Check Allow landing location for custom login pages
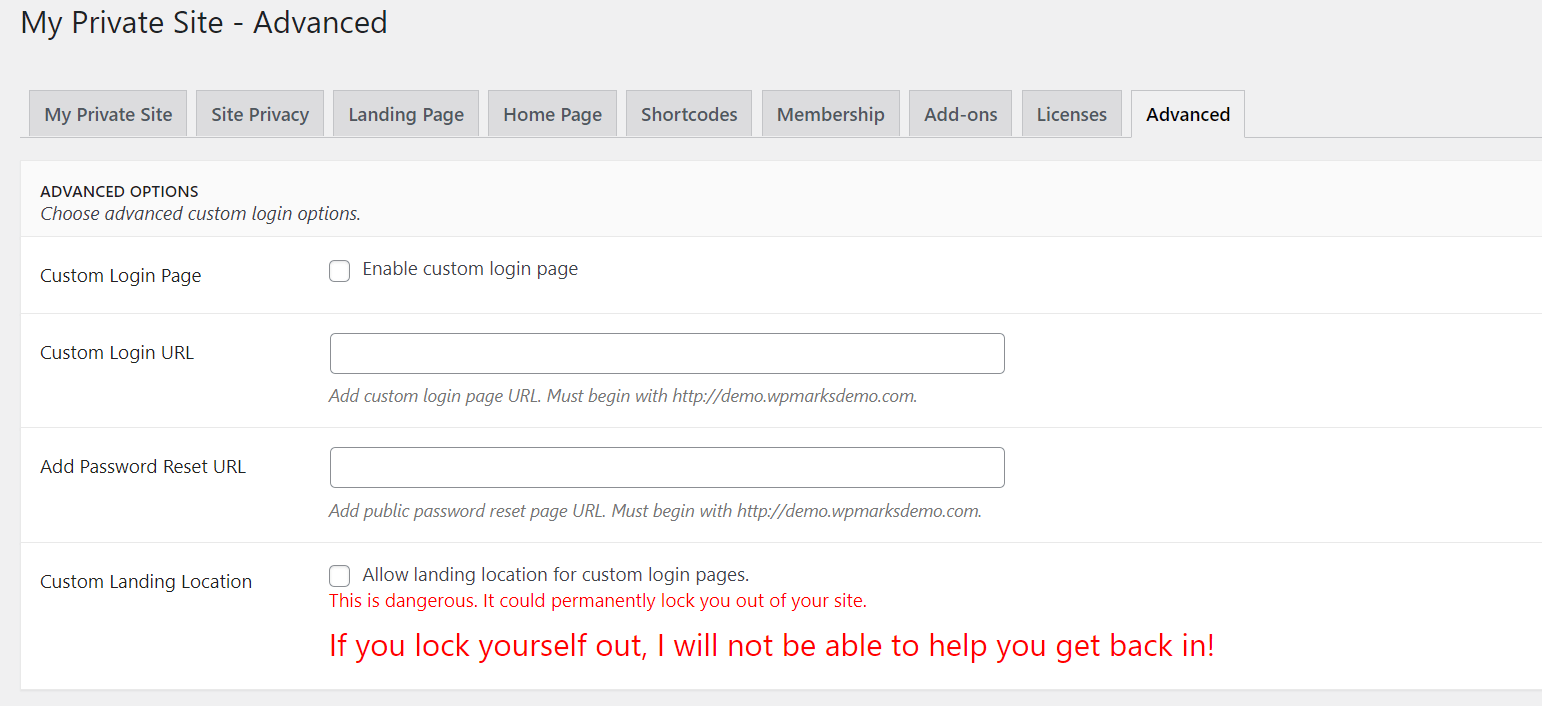This screenshot has width=1542, height=706. [x=339, y=575]
